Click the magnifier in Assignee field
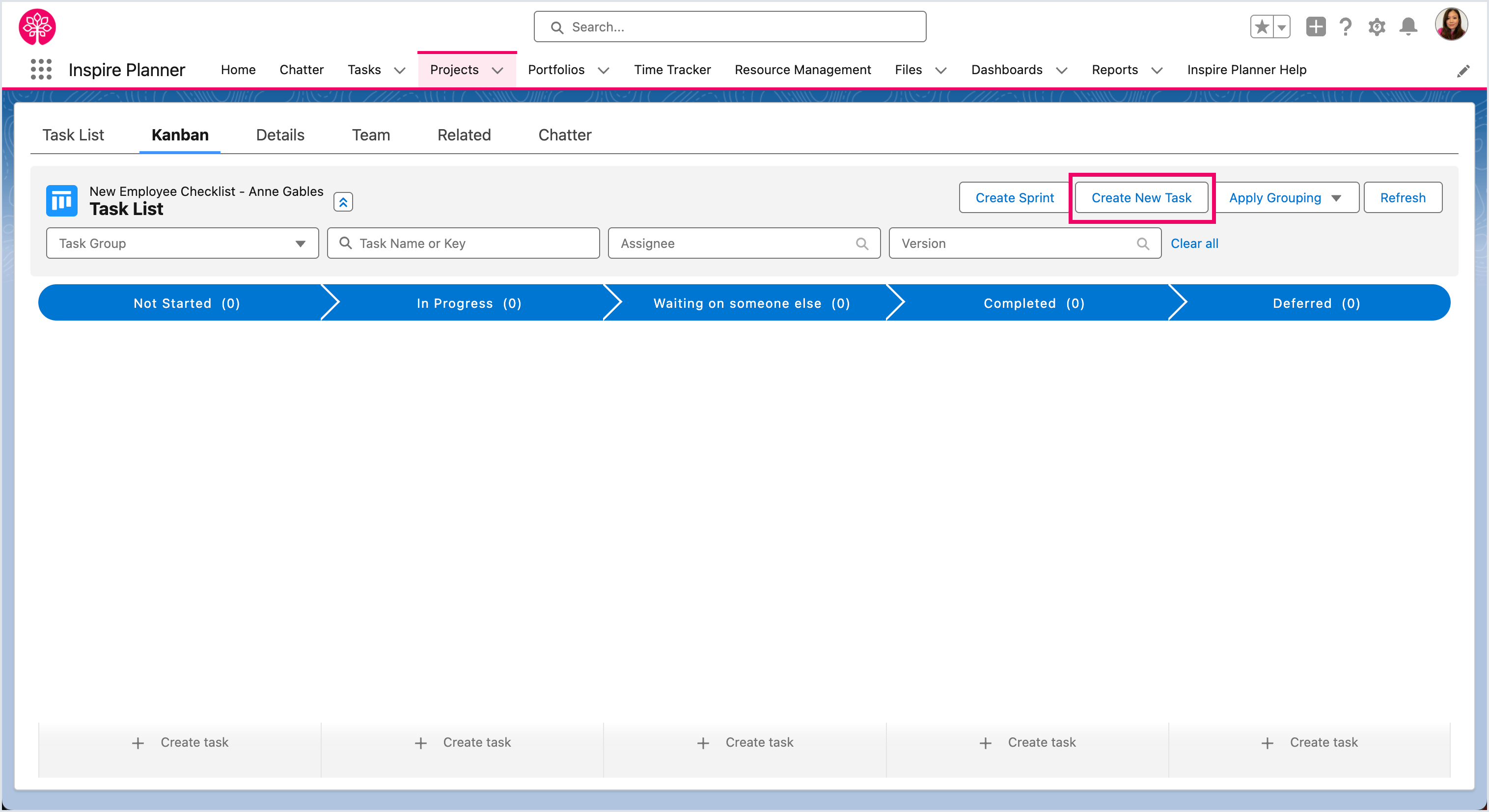 862,244
